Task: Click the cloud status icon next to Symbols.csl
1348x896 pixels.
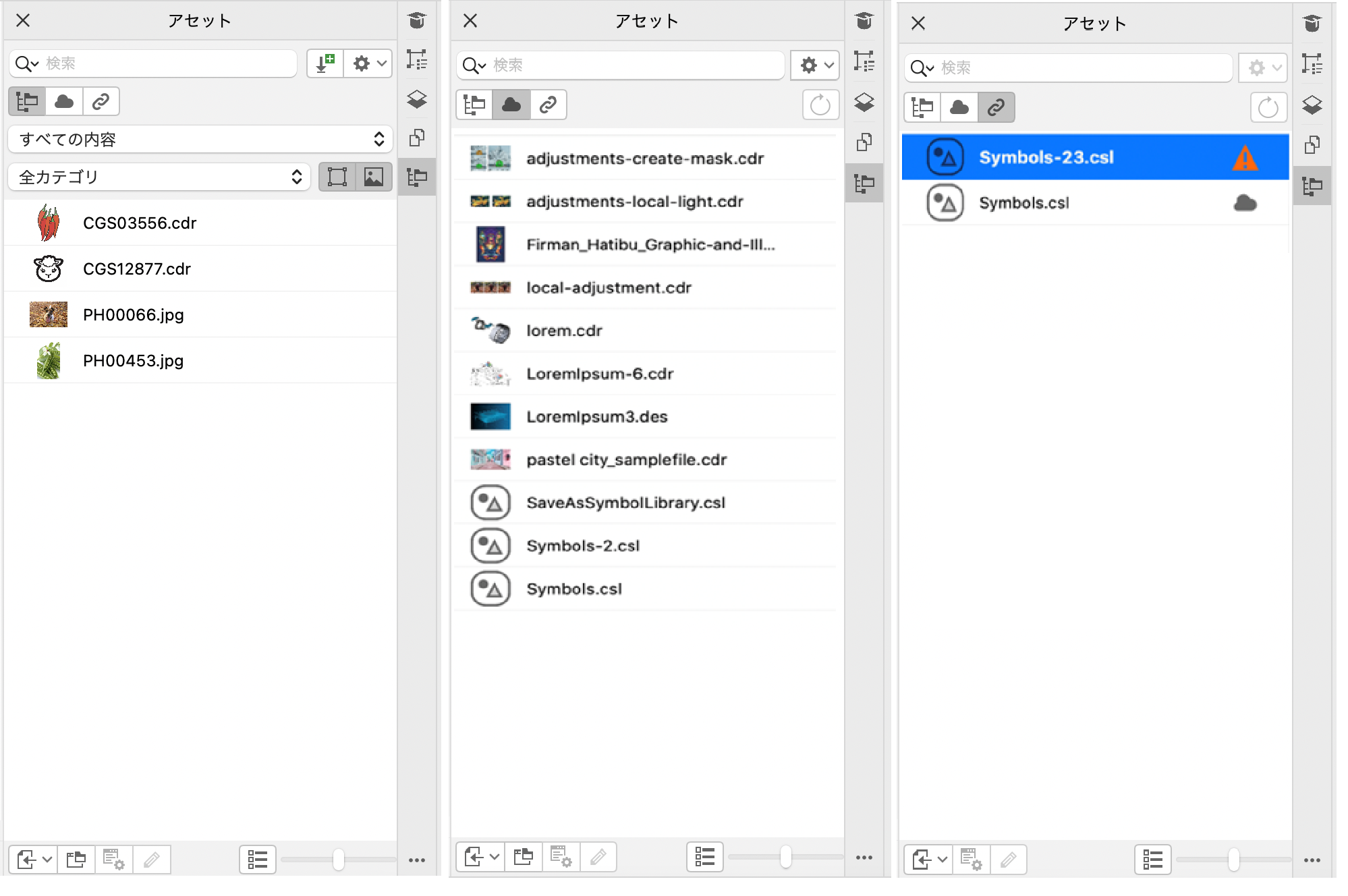Action: (x=1245, y=203)
